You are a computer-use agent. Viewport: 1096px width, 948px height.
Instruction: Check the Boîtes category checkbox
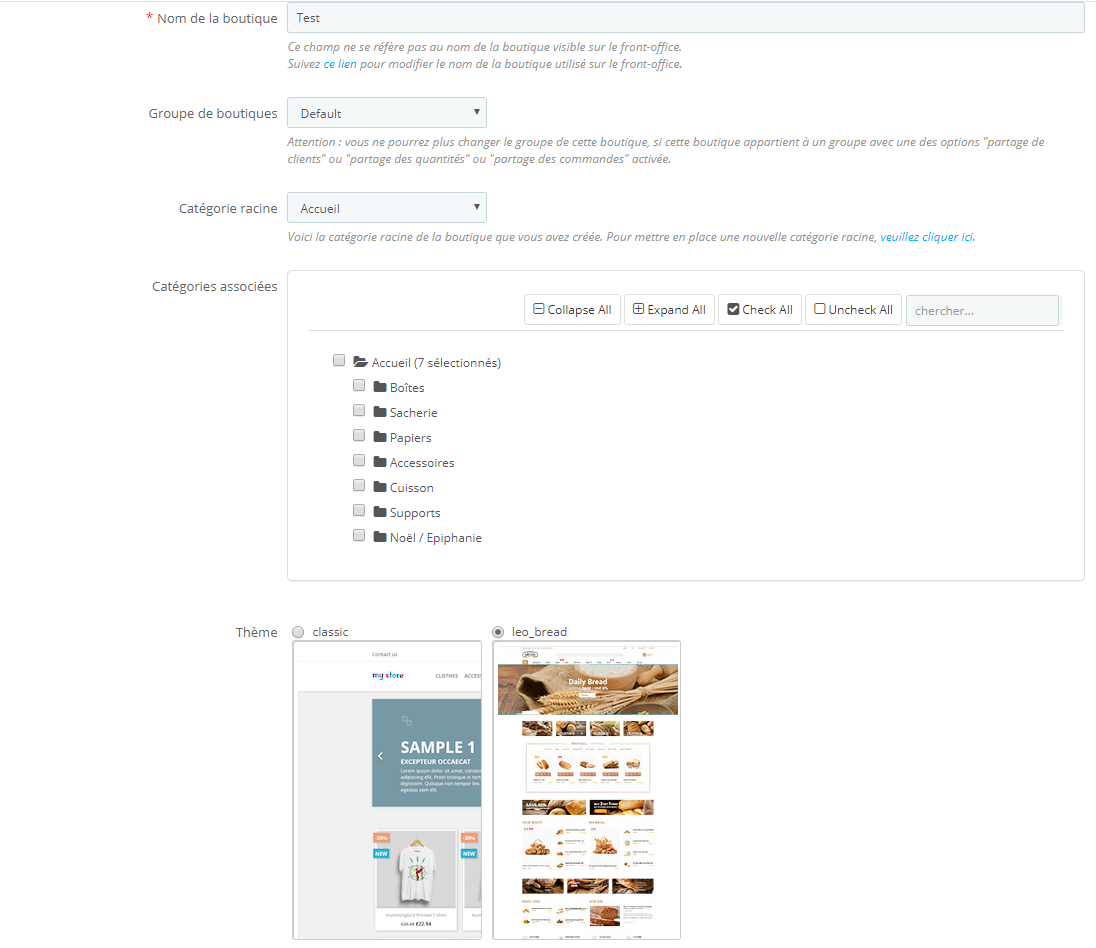coord(359,385)
